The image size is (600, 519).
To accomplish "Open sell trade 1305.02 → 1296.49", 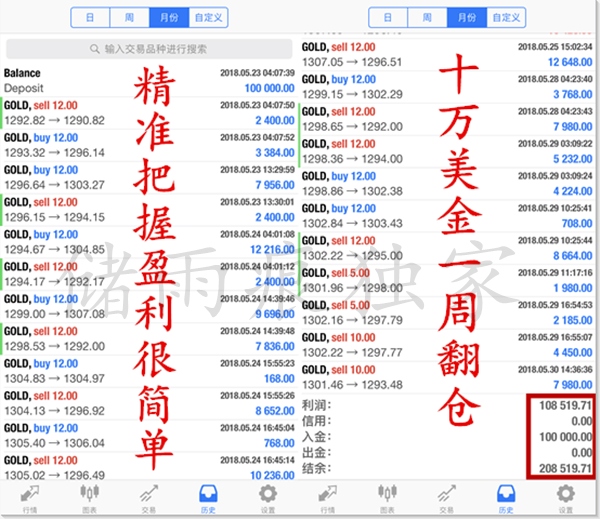I will (x=149, y=468).
